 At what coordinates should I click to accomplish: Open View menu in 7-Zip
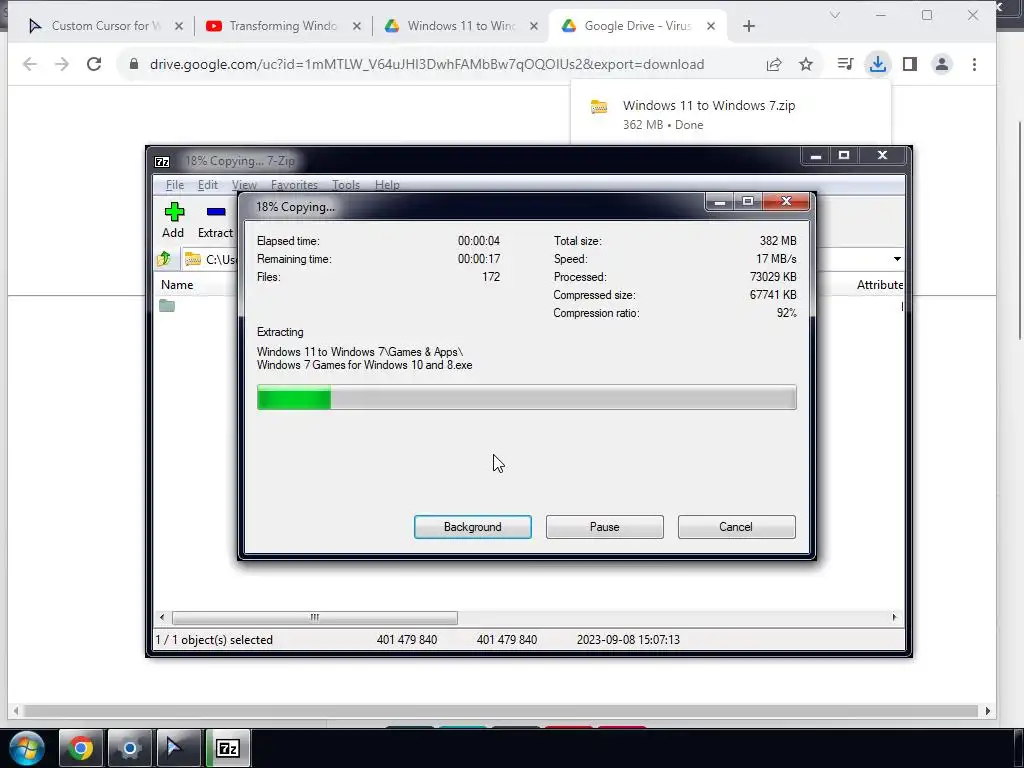[x=244, y=185]
